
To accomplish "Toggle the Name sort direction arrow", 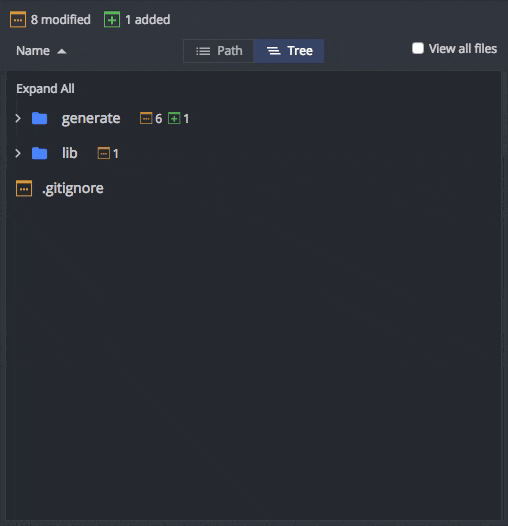I will pos(62,51).
